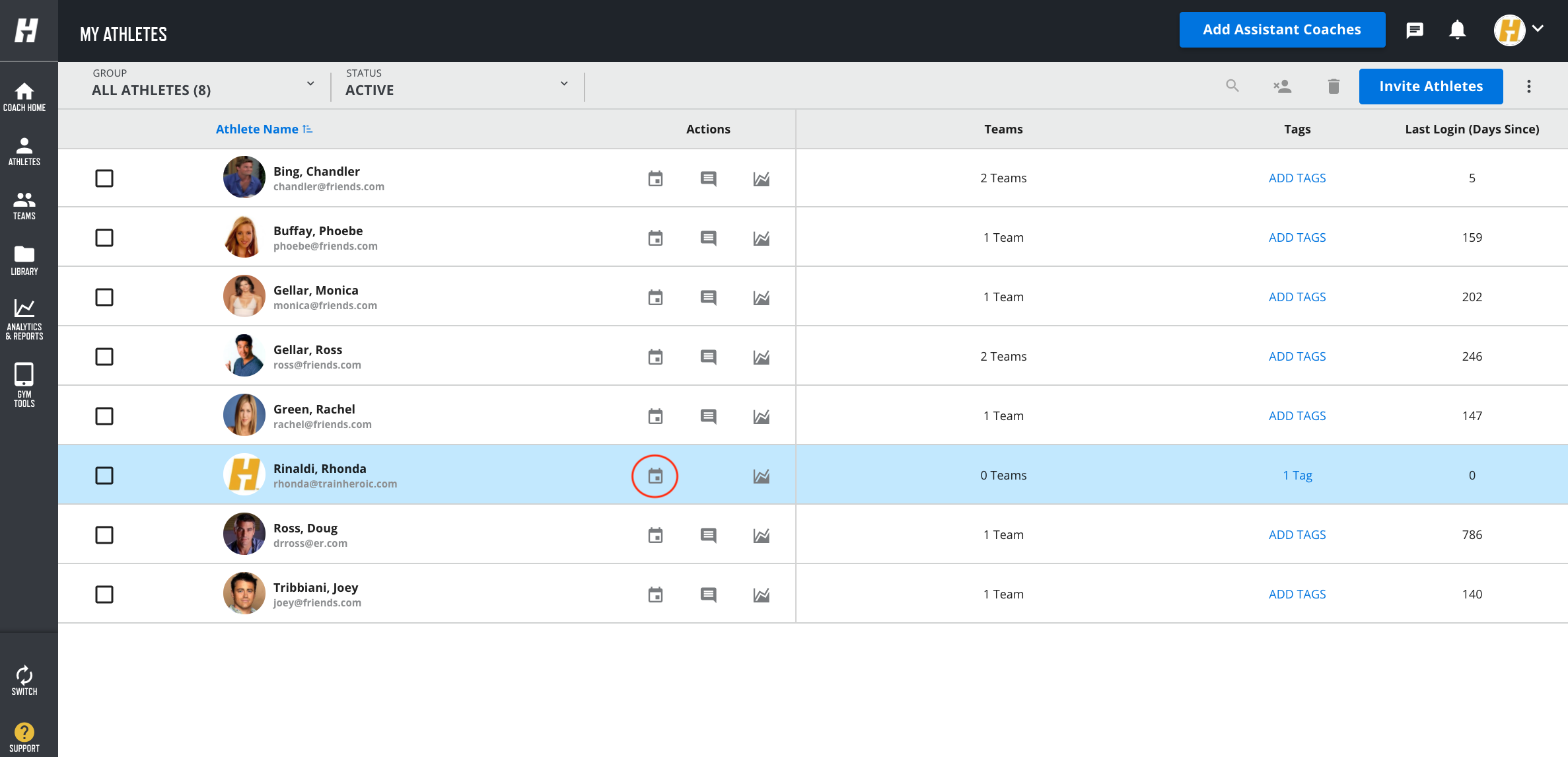Click 0 Teams for Rinaldi, Rhonda
Screen dimensions: 1568x757
pyautogui.click(x=1003, y=476)
